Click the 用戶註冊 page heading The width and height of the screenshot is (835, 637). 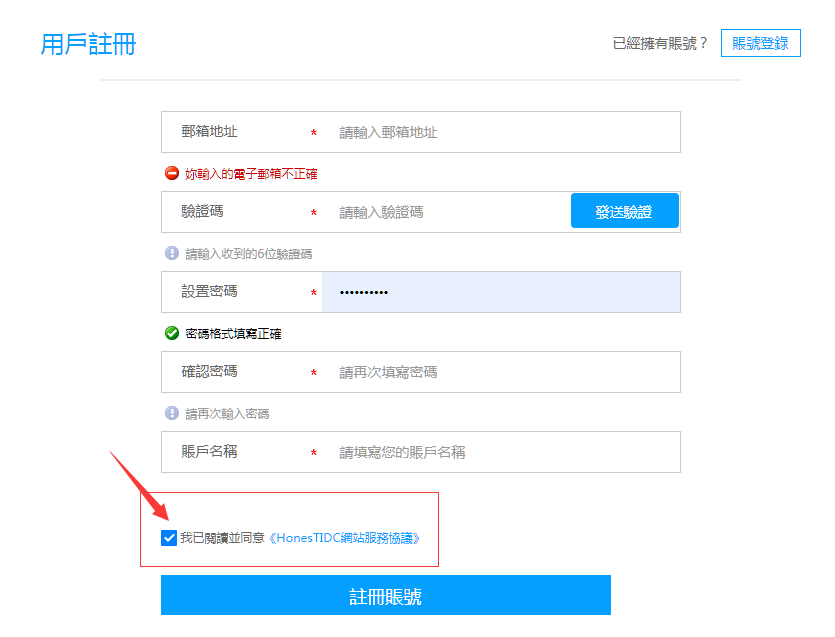pos(88,44)
